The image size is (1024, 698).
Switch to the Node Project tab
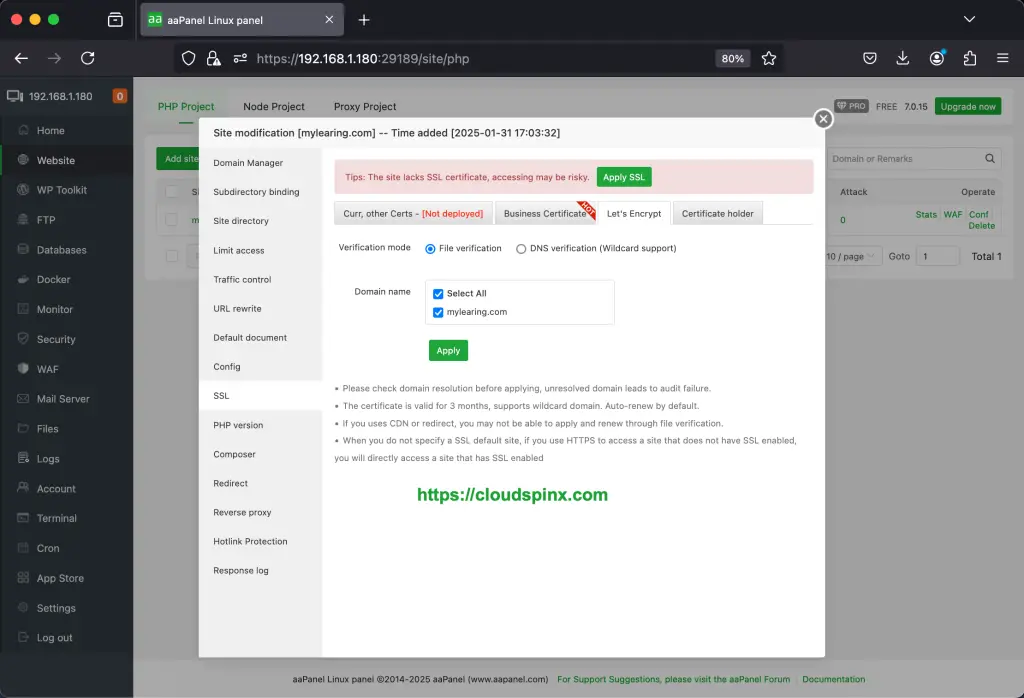(x=272, y=106)
